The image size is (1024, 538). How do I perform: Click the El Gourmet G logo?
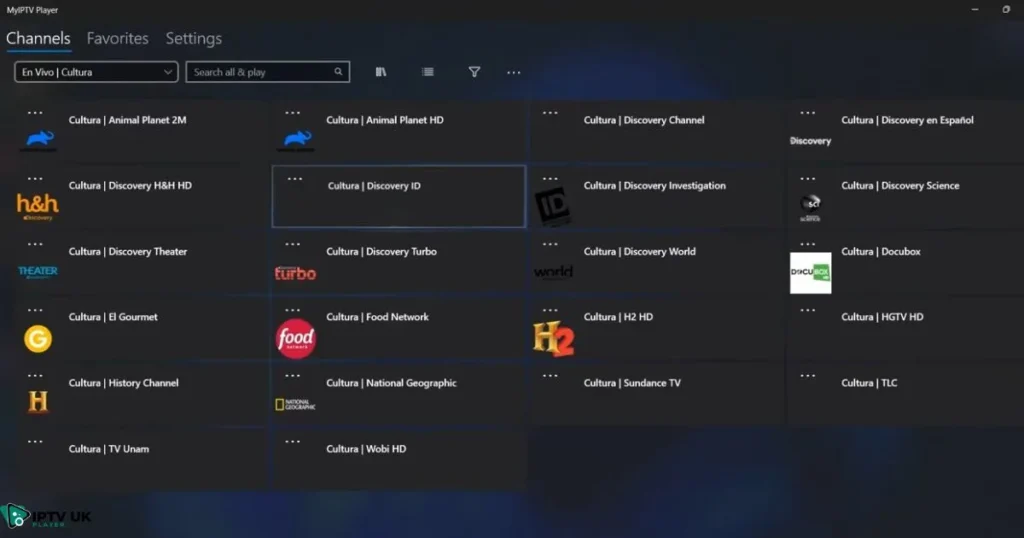[x=38, y=339]
